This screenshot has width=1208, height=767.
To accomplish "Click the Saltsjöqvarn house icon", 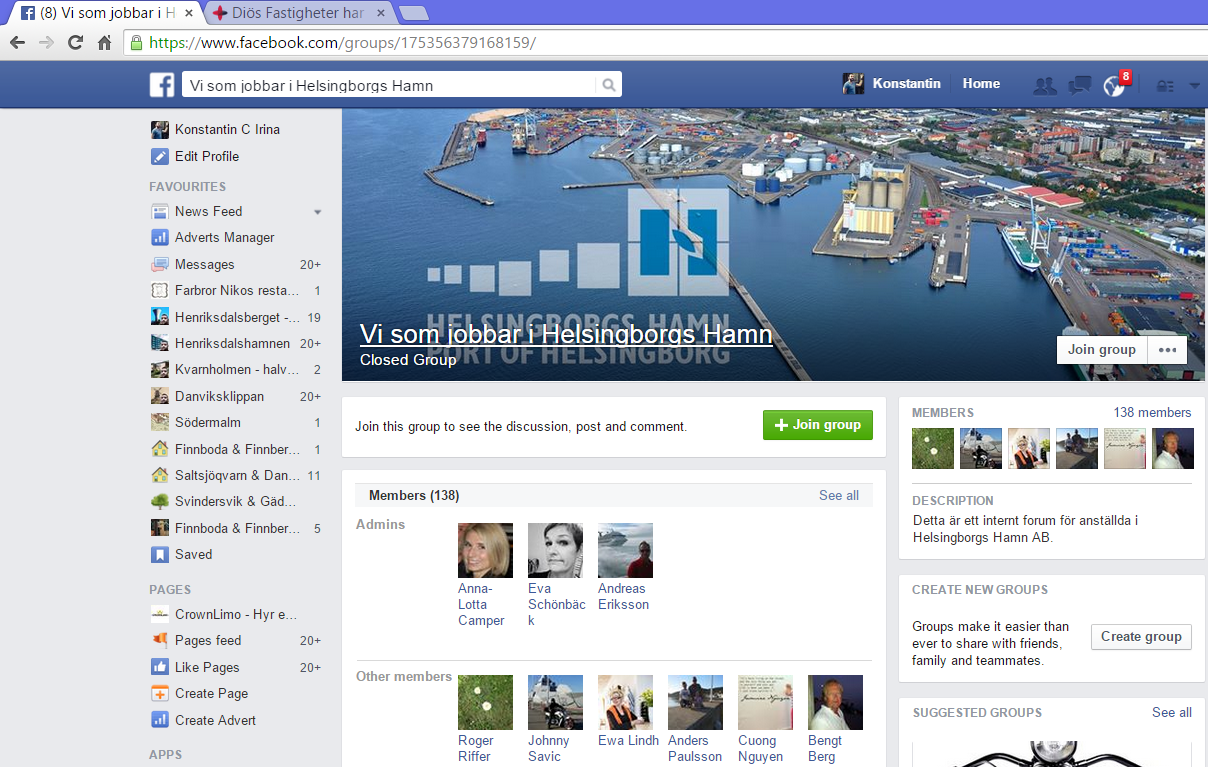I will (159, 475).
